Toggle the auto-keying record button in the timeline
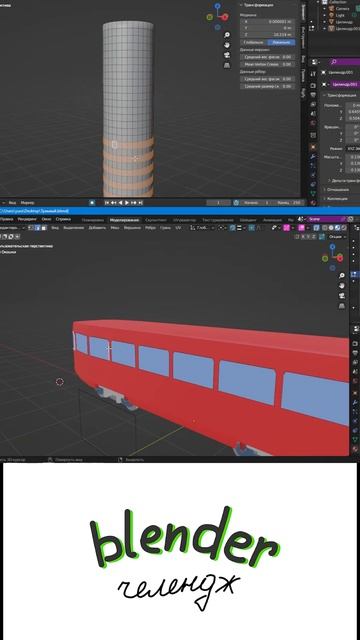The height and width of the screenshot is (640, 360). click(92, 202)
